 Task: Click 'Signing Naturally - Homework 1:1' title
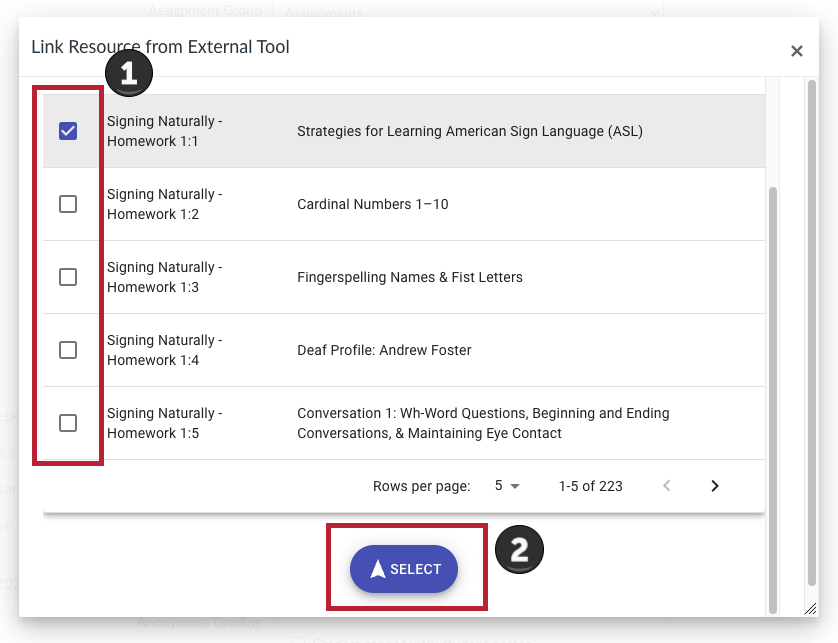165,131
